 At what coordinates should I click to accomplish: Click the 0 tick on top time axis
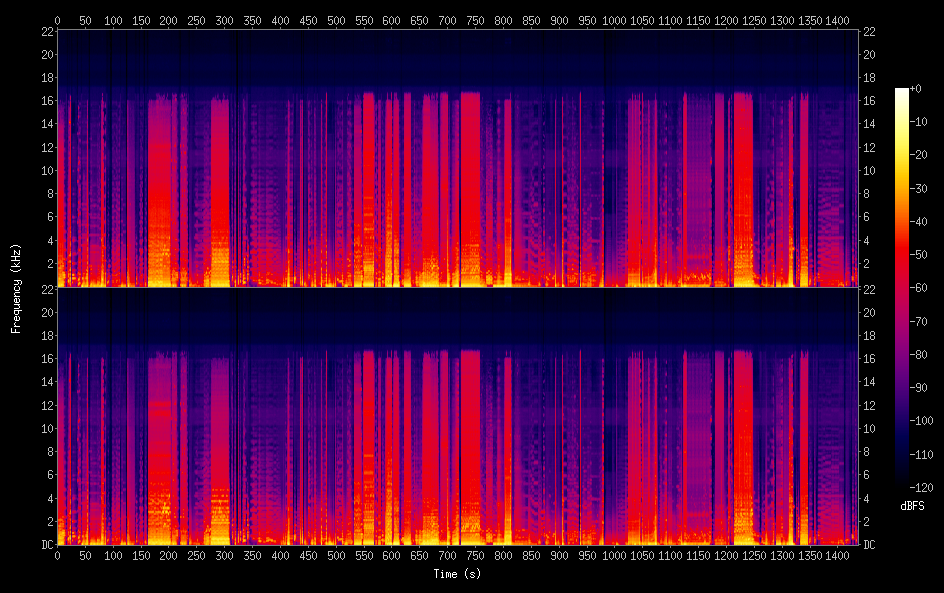click(x=57, y=20)
